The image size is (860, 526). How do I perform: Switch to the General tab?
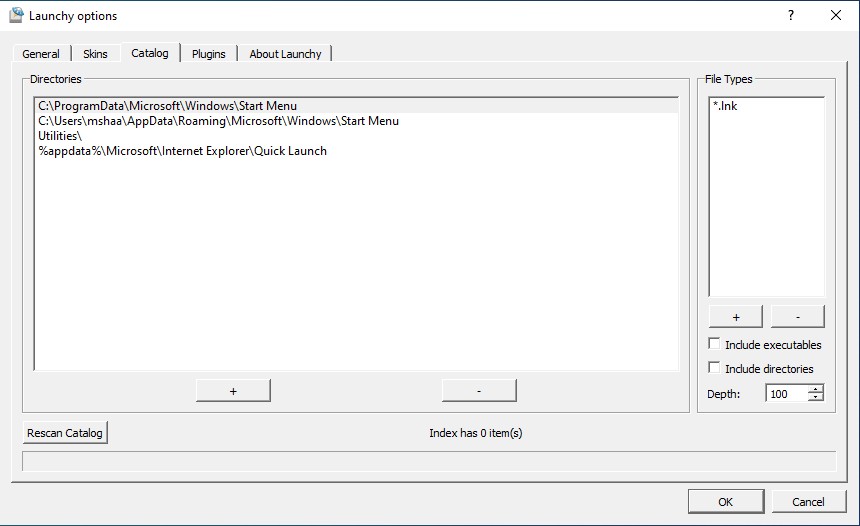coord(41,54)
